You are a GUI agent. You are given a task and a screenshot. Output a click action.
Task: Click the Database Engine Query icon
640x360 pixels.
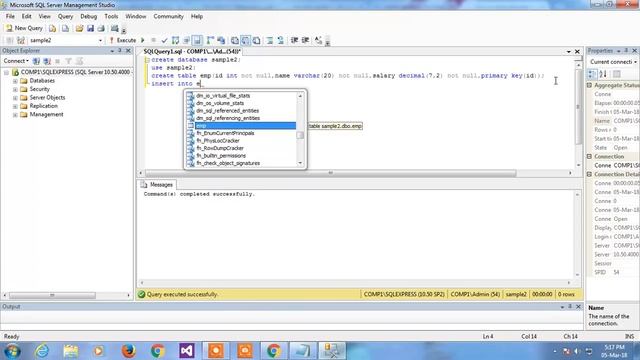(x=53, y=29)
